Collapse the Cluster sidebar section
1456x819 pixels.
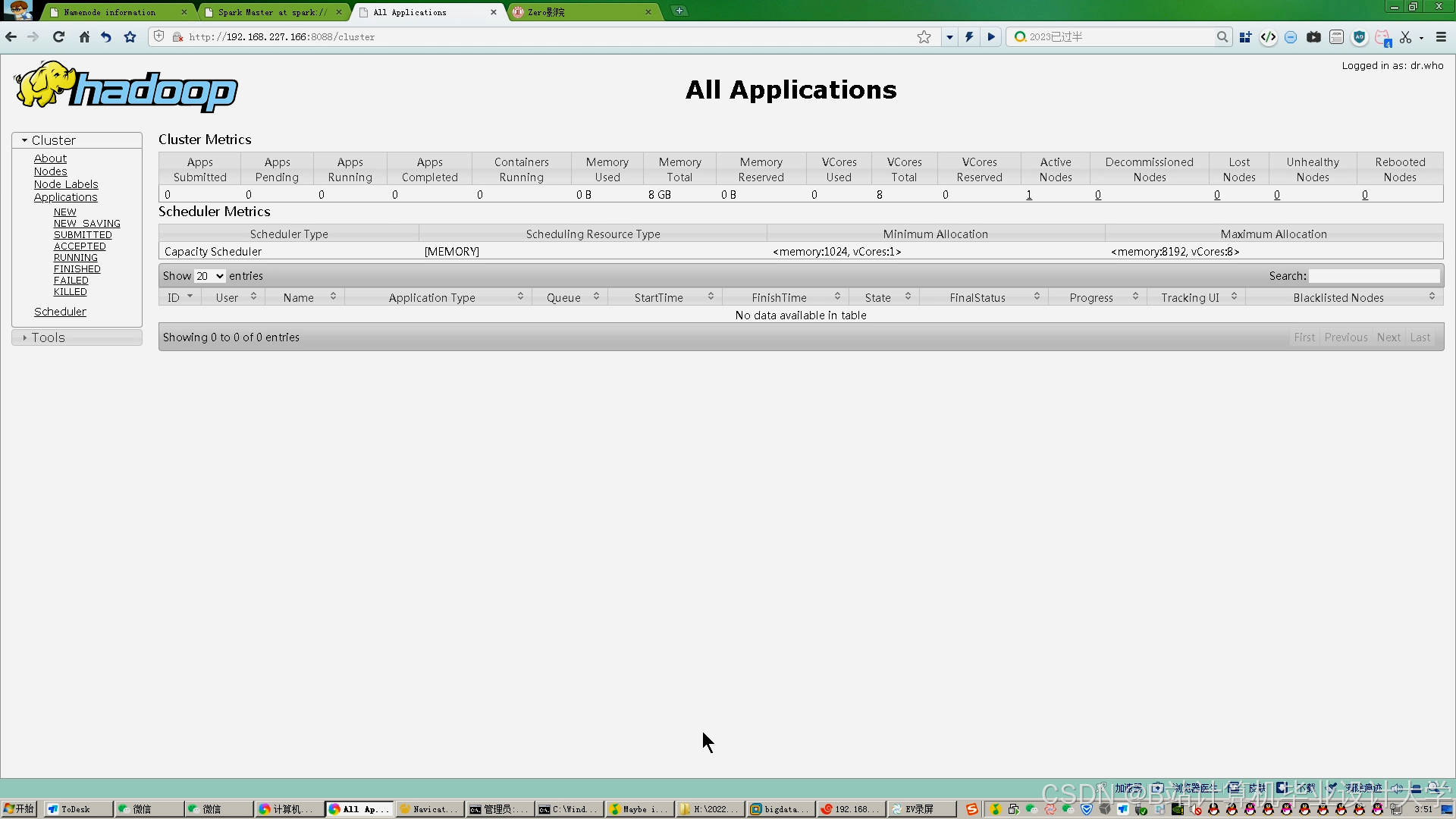53,140
